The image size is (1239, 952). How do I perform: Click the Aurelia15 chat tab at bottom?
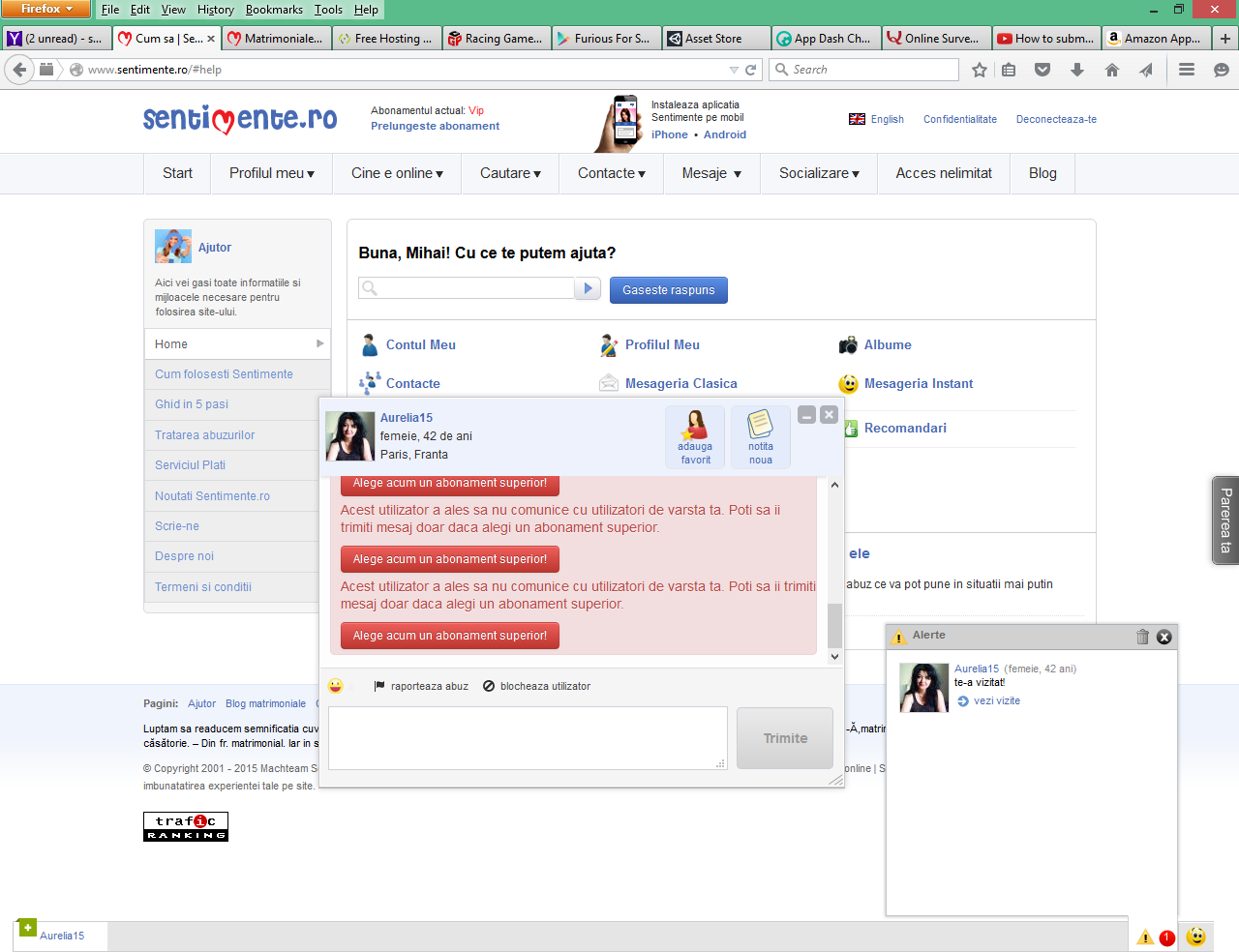tap(62, 937)
